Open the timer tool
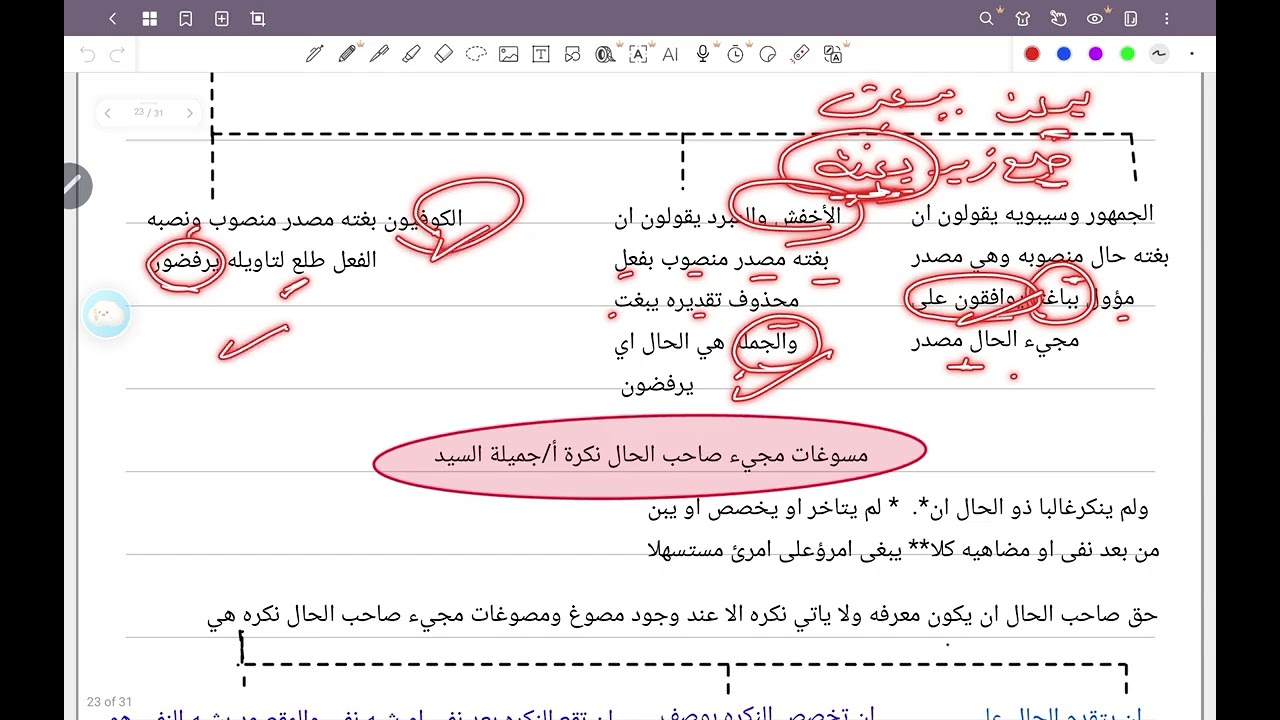The image size is (1280, 720). point(736,54)
